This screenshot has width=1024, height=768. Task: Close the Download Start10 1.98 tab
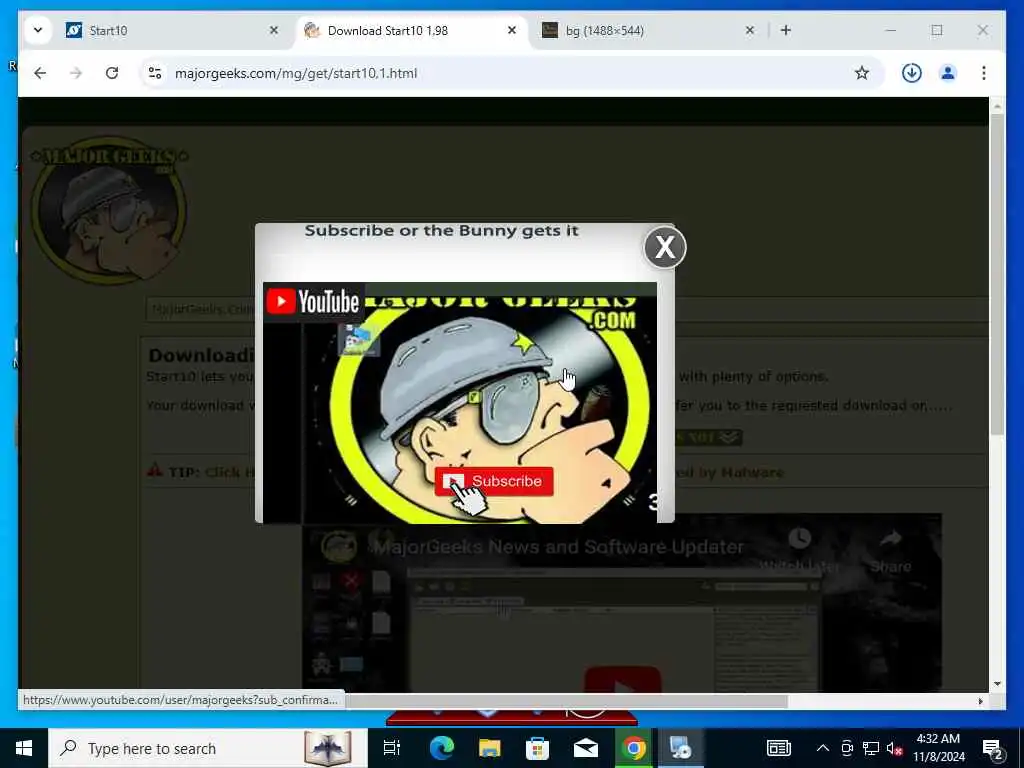point(512,30)
